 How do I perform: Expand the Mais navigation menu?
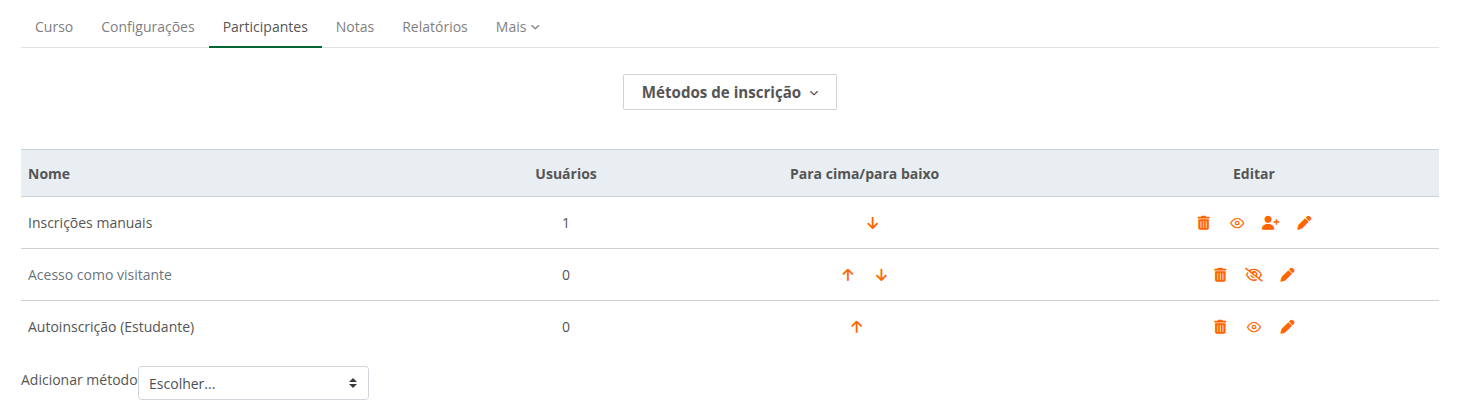point(517,27)
